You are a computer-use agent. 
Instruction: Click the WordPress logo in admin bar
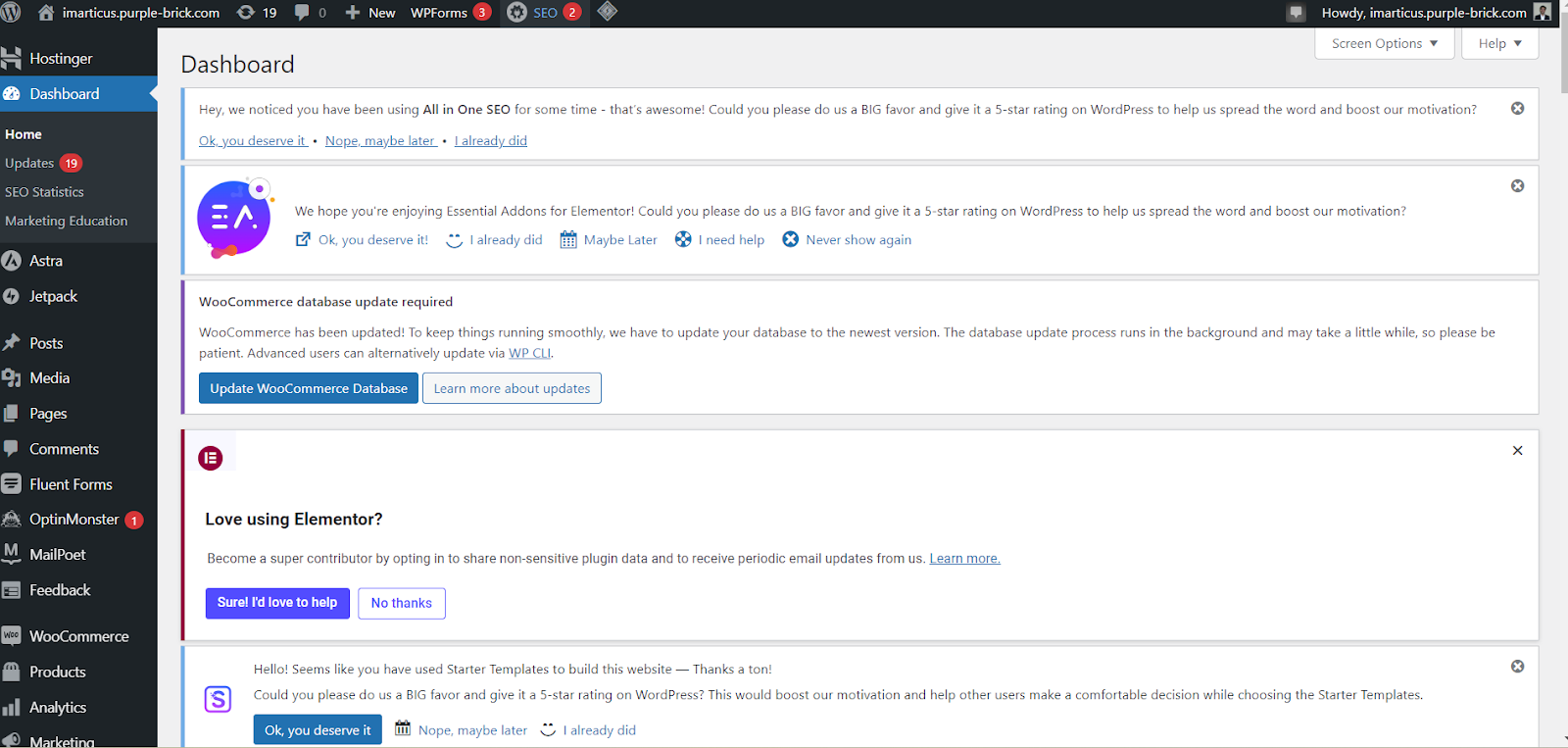coord(11,13)
